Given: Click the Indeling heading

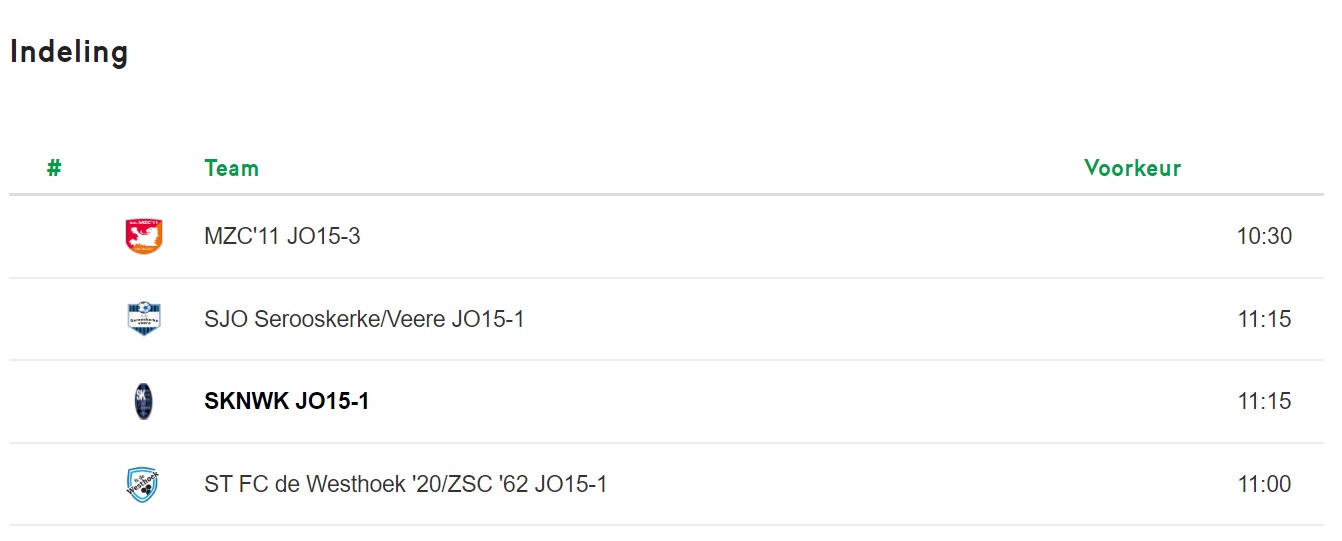Looking at the screenshot, I should point(69,52).
